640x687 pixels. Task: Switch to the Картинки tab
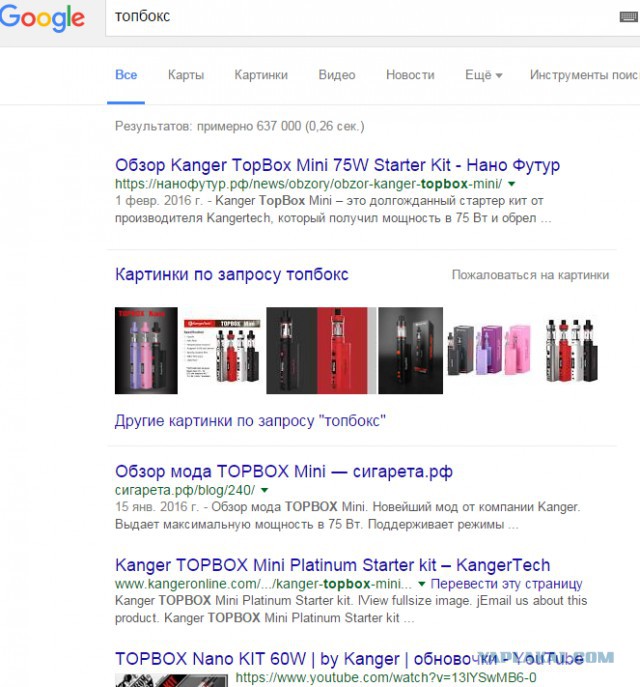pos(261,75)
